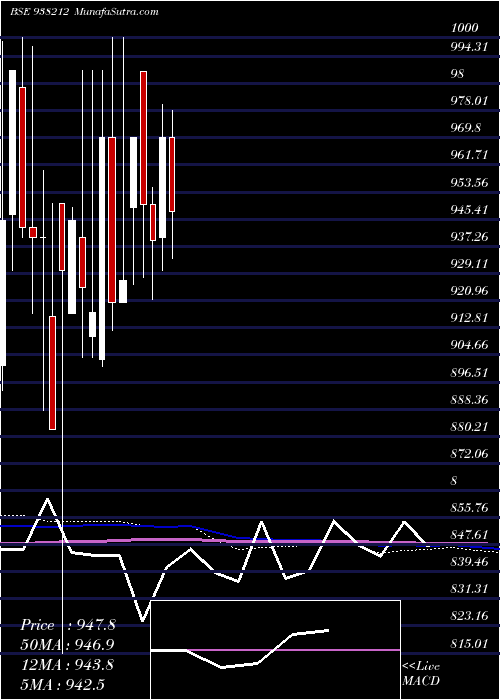Click the 12MA : 943.8 readout
Viewport: 500px width, 700px height.
point(67,665)
